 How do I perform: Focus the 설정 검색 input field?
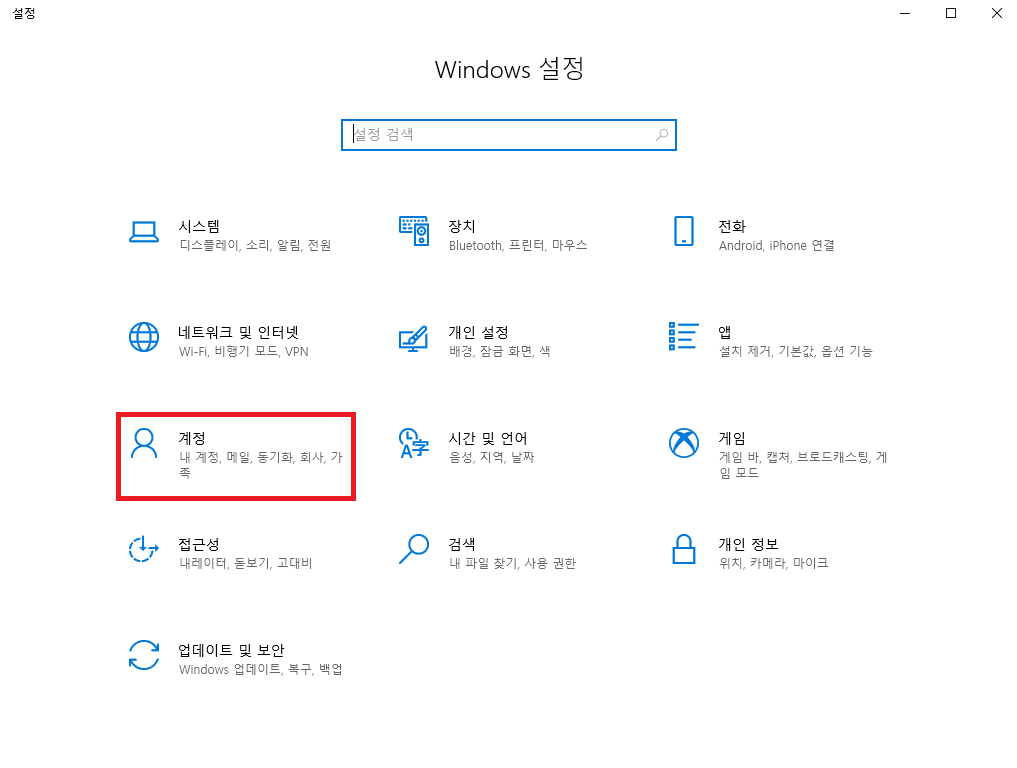pos(508,135)
